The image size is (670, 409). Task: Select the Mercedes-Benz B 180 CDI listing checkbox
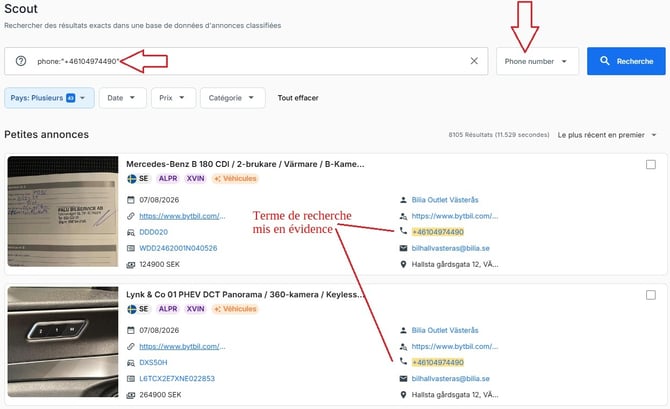coord(651,165)
